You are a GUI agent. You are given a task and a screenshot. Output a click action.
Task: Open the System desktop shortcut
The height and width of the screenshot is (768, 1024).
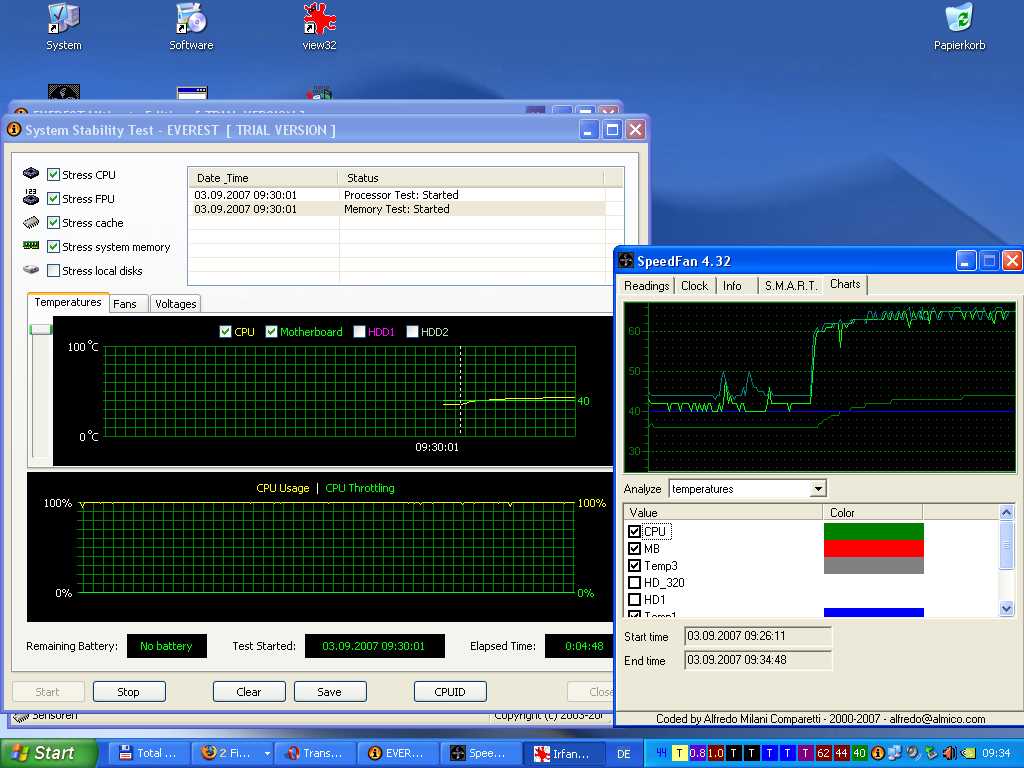point(63,26)
